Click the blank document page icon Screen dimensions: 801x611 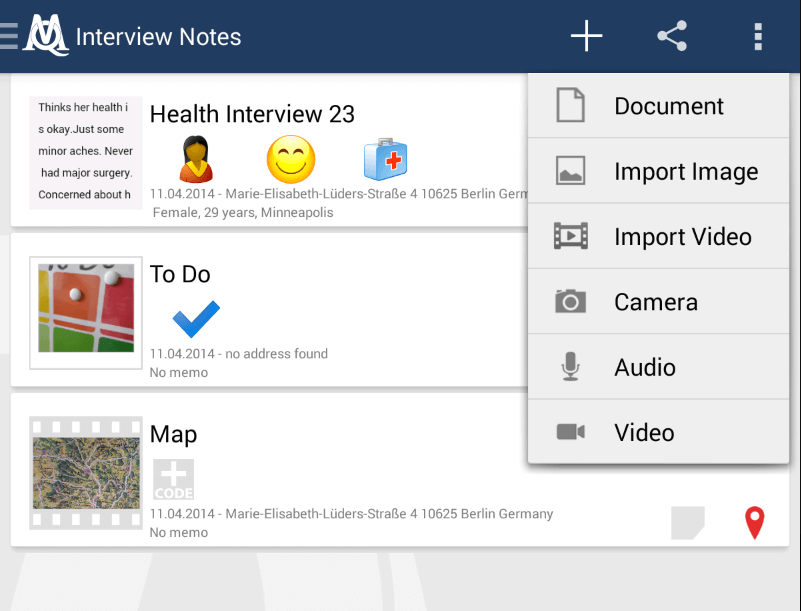(570, 105)
